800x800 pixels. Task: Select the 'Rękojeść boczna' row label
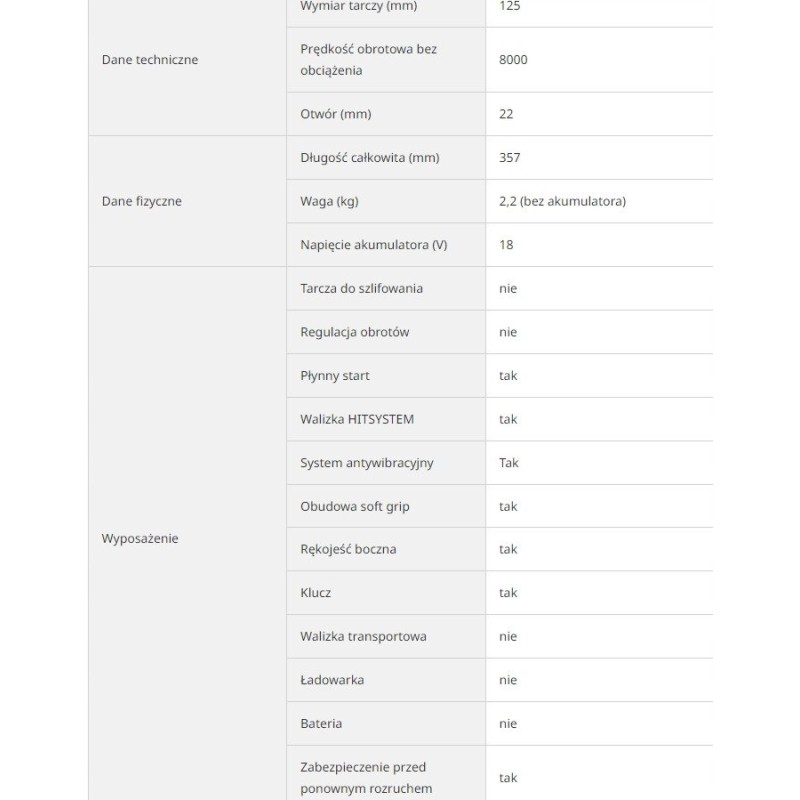[348, 549]
